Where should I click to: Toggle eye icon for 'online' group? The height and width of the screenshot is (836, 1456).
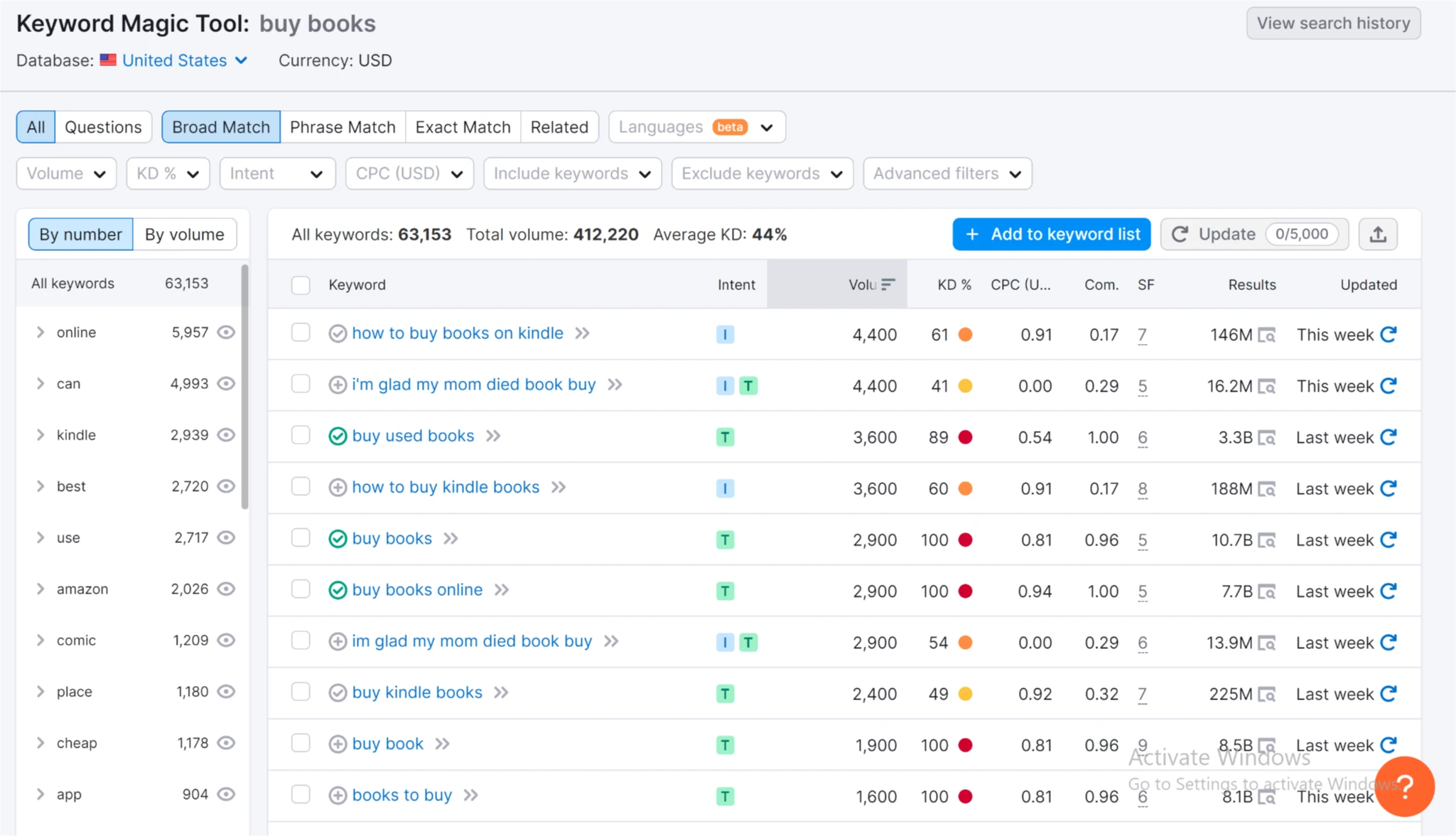226,332
